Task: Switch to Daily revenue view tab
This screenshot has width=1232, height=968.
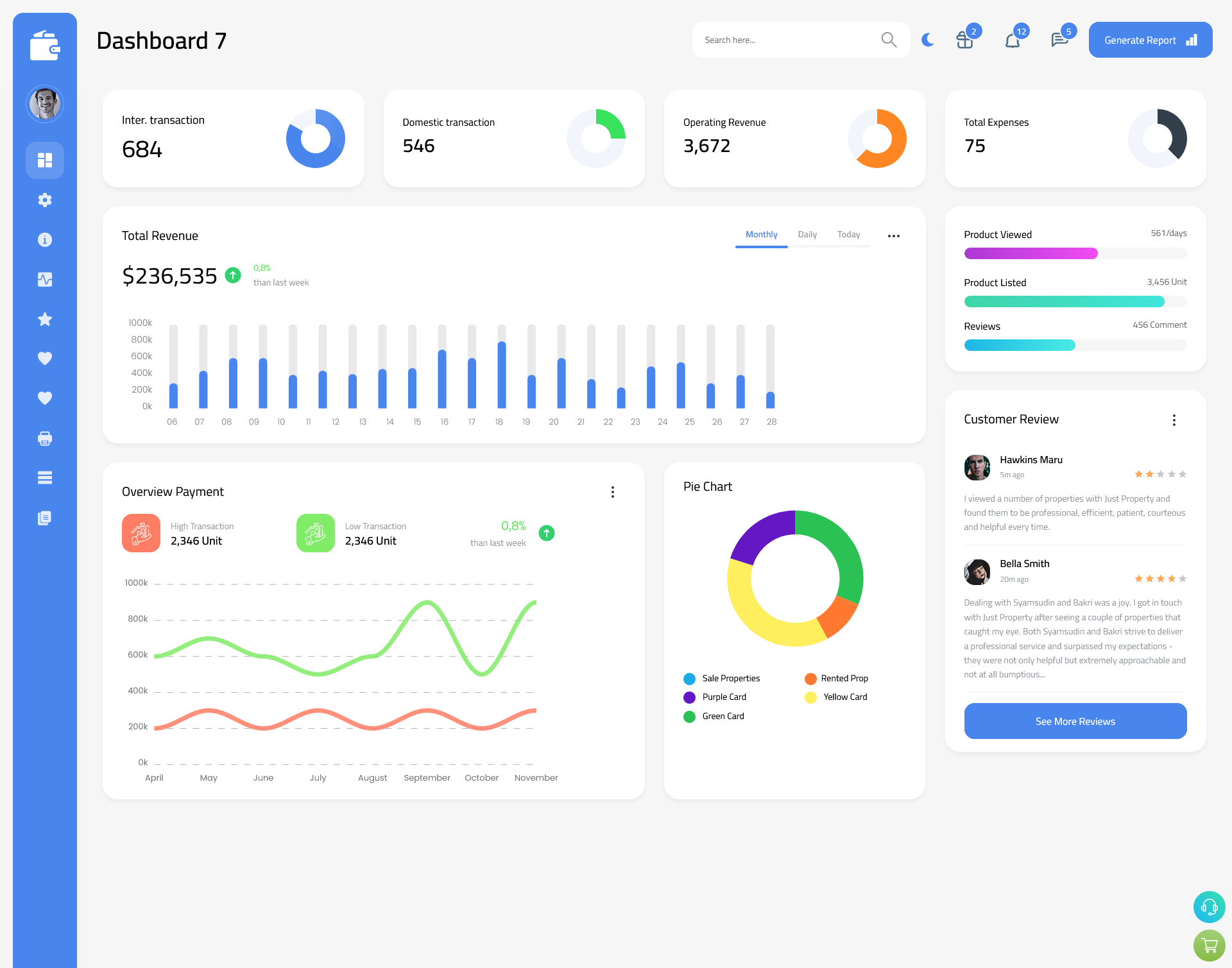Action: [807, 234]
